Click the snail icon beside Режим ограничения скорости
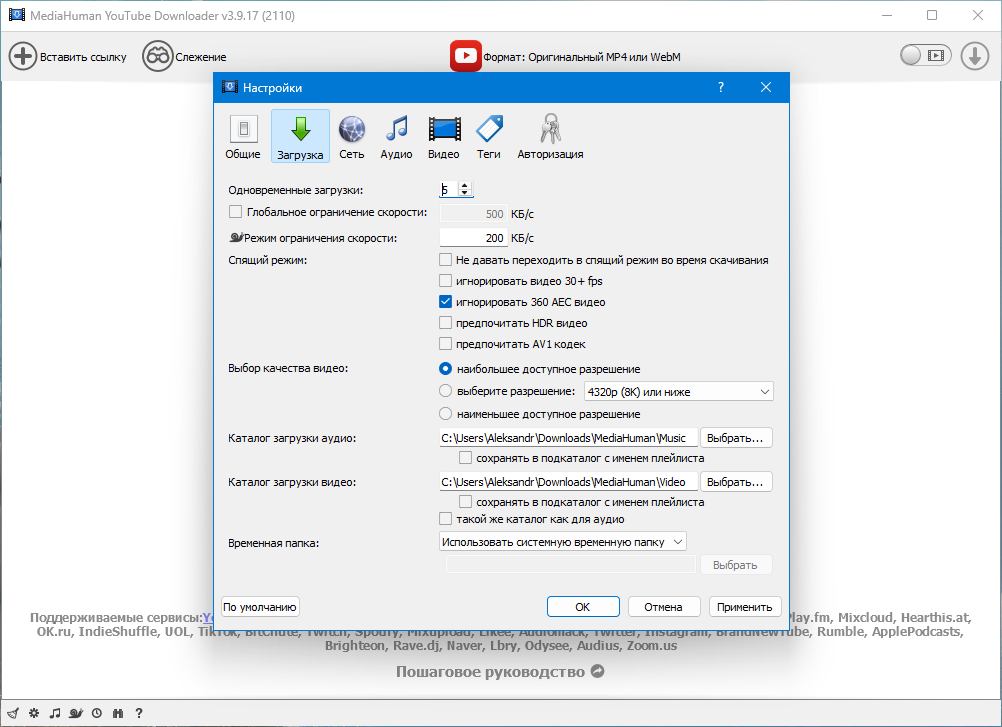The image size is (1002, 727). click(236, 238)
